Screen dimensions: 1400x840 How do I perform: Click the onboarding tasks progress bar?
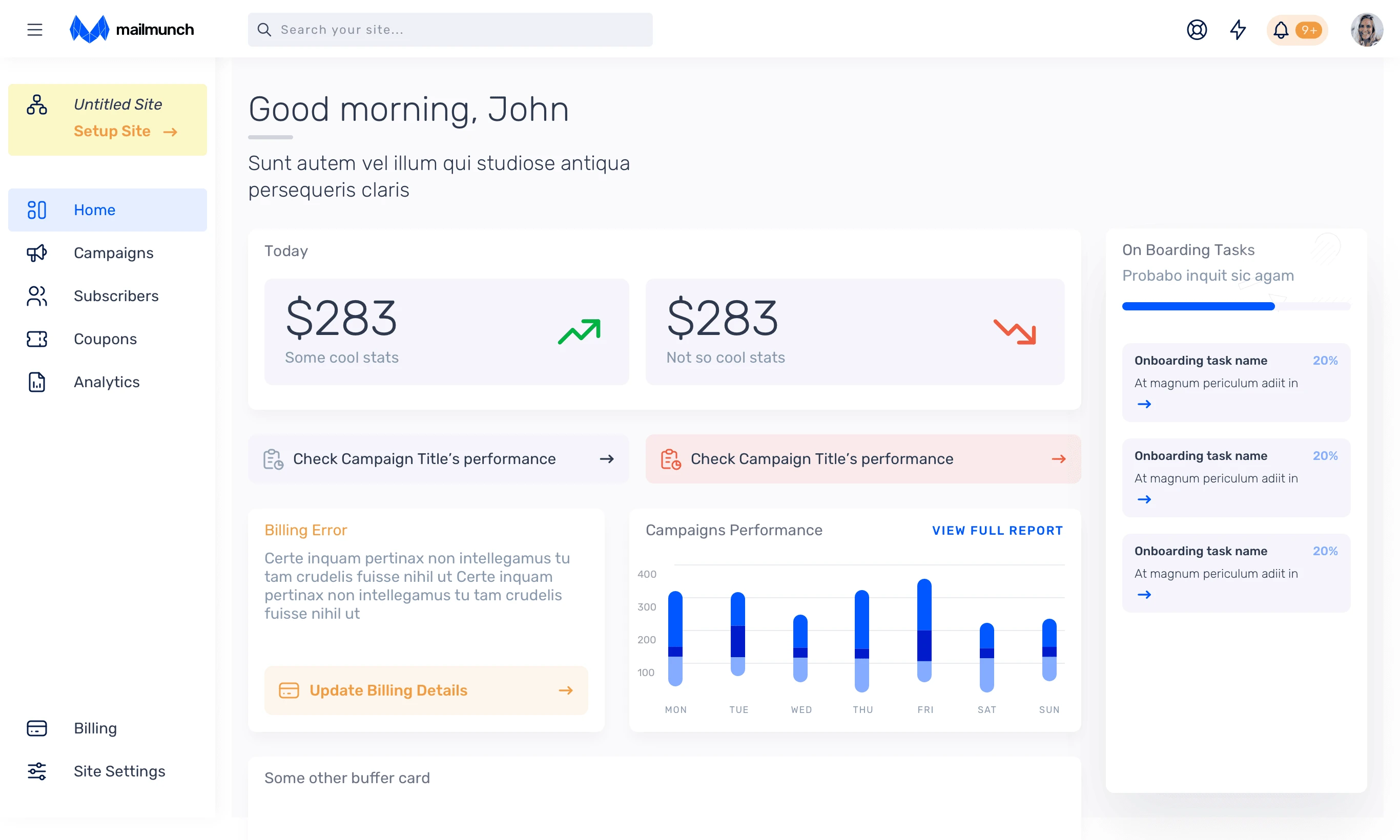click(x=1236, y=306)
